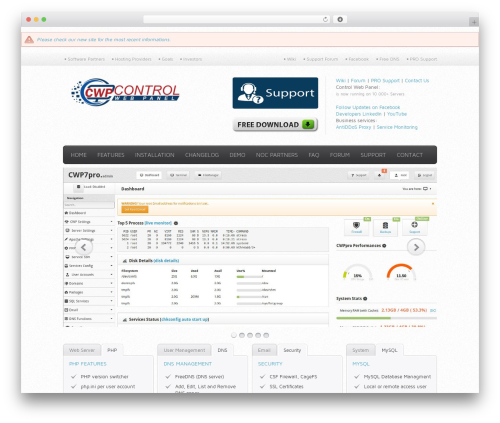Click the info icon beside Top 5 Process
The height and width of the screenshot is (423, 500).
point(176,223)
